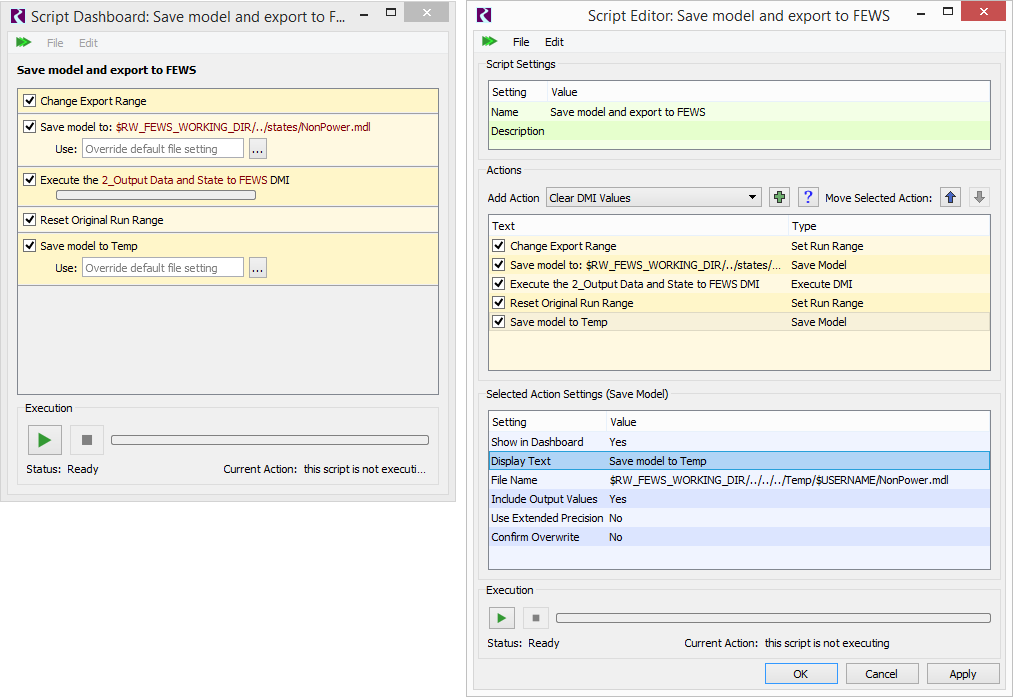This screenshot has width=1013, height=697.
Task: Click the Apply button
Action: pos(963,673)
